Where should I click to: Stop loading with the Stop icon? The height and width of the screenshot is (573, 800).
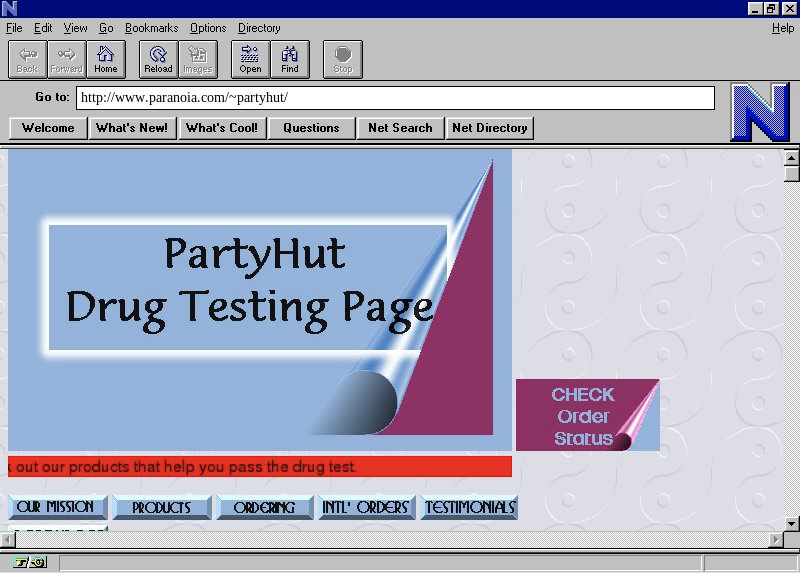point(342,59)
